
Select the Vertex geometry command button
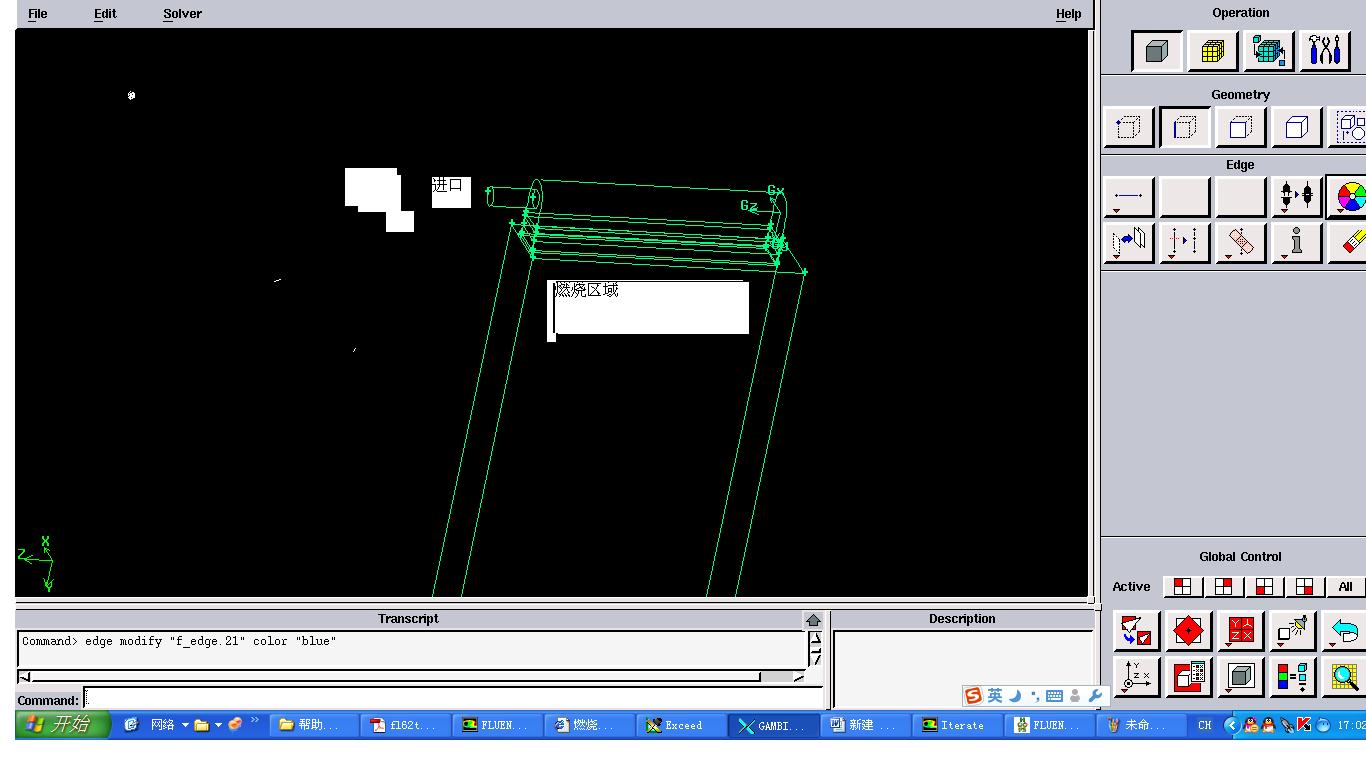pyautogui.click(x=1128, y=128)
